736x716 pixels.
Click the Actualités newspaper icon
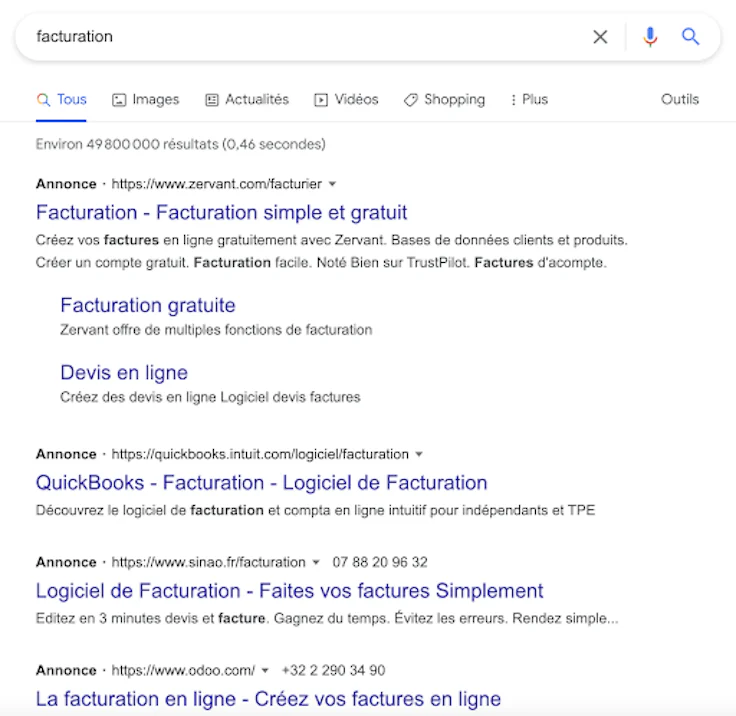[x=212, y=100]
